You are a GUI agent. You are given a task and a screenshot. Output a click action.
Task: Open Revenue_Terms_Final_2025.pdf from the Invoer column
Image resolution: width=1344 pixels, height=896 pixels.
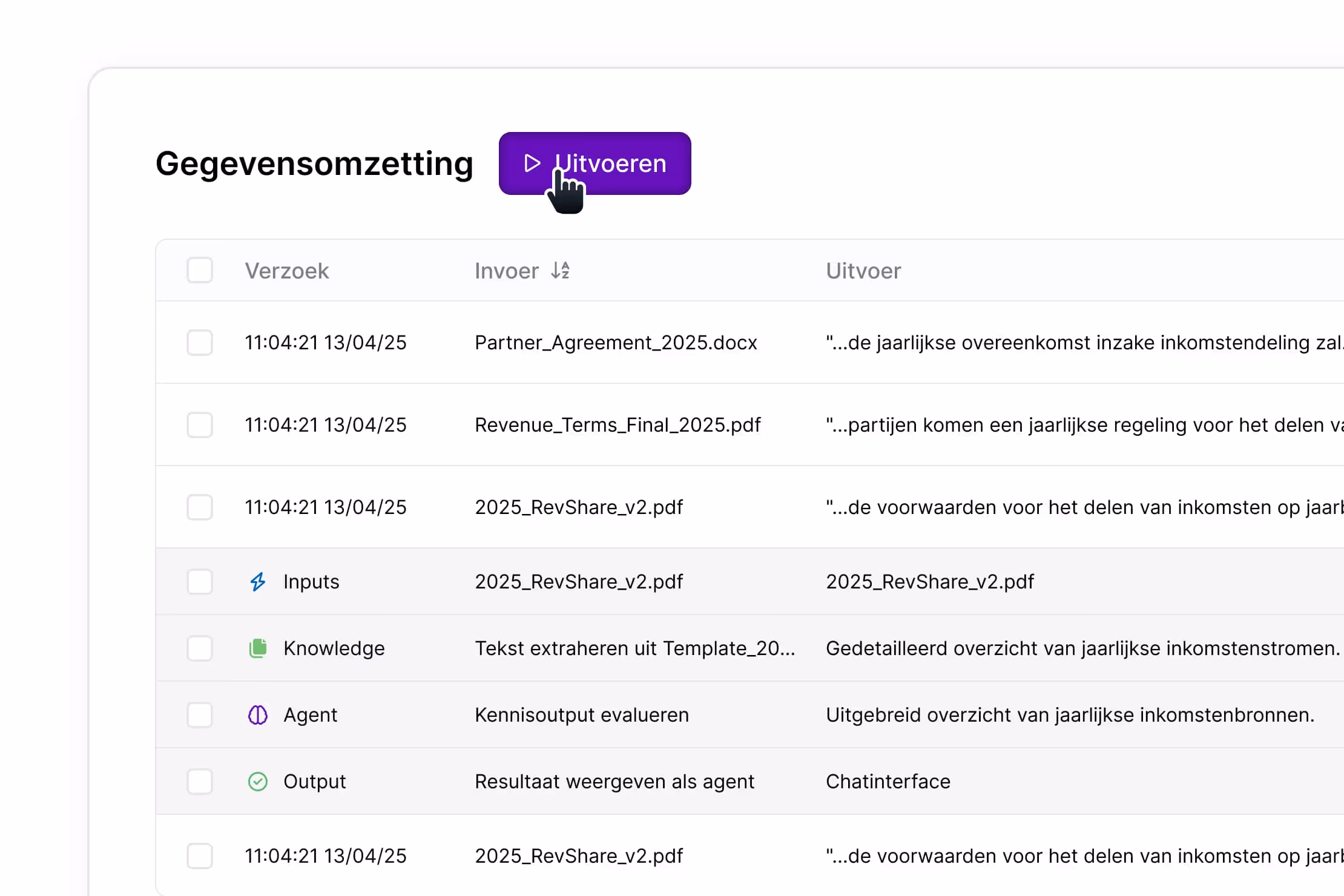click(618, 425)
